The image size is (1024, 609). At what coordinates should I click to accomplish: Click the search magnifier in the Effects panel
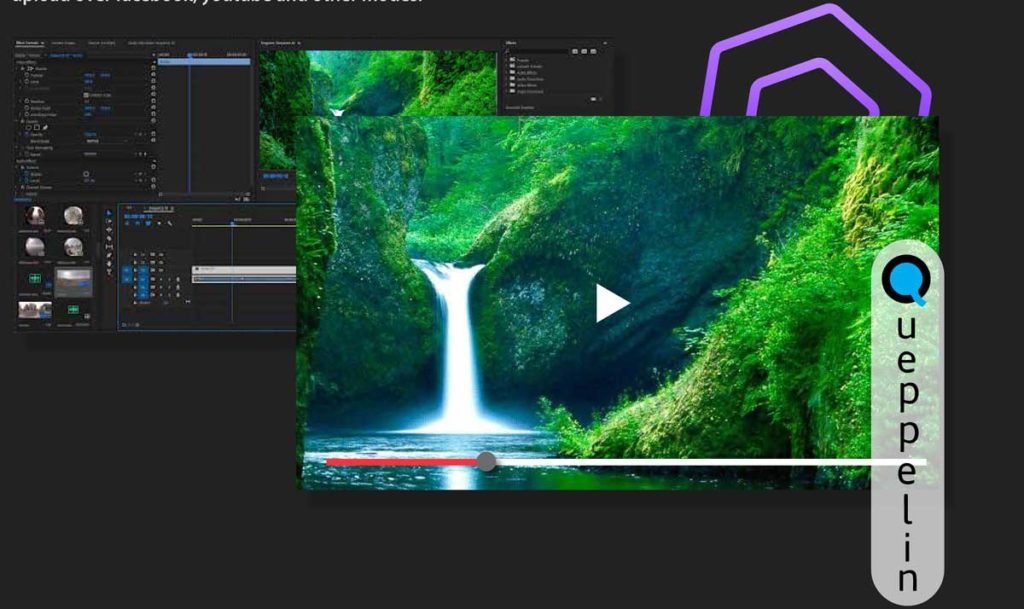(x=506, y=51)
